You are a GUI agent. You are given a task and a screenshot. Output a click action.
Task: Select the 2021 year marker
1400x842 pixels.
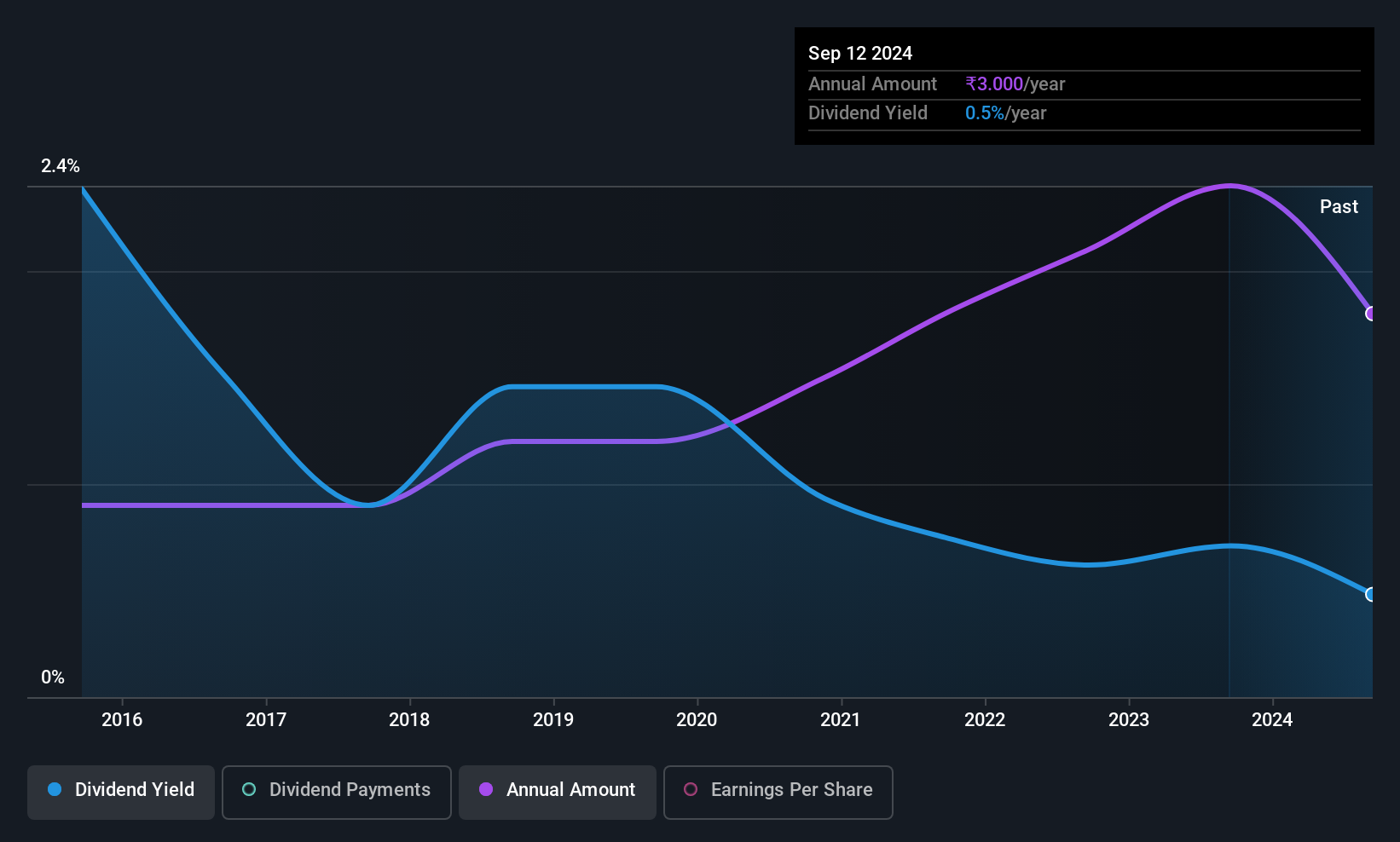841,719
